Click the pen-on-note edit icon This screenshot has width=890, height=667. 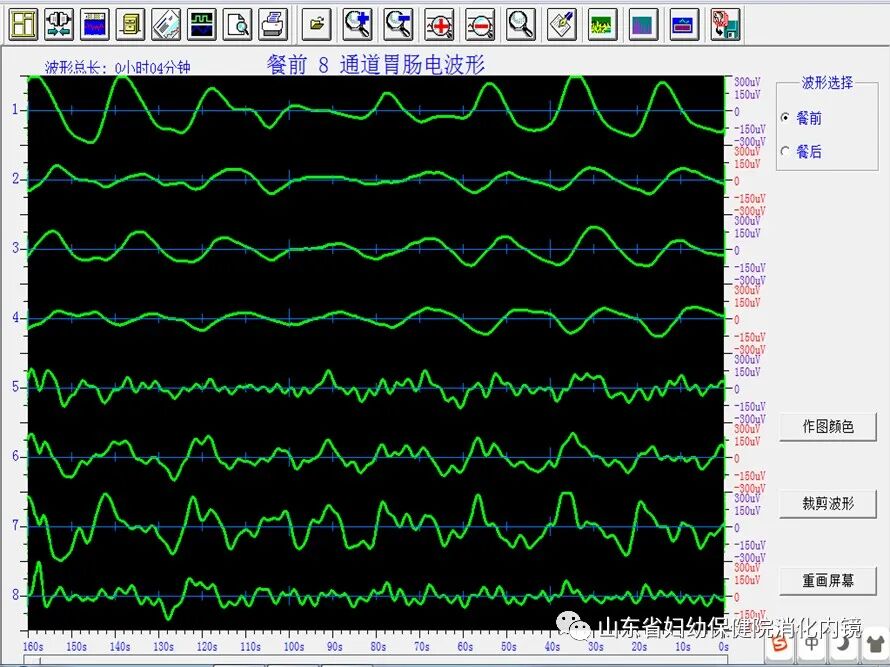pos(562,24)
